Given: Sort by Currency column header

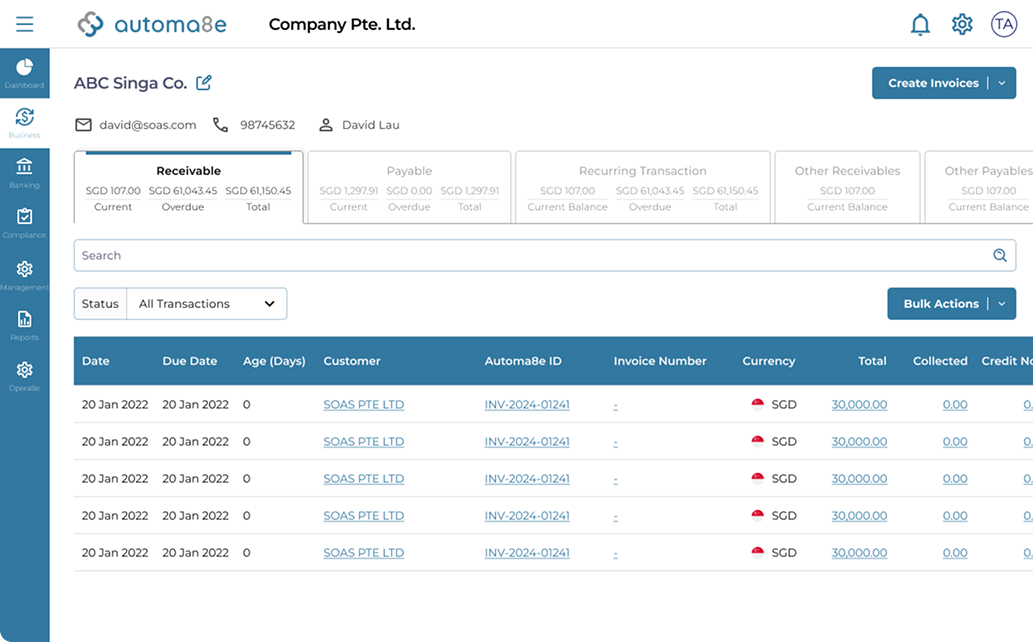Looking at the screenshot, I should click(x=769, y=361).
